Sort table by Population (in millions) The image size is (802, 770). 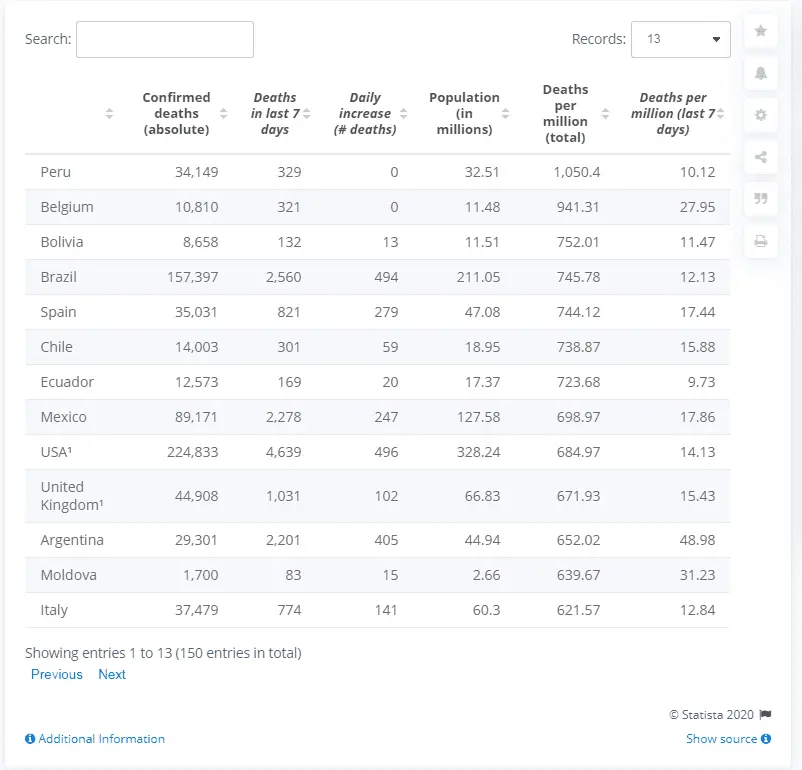coord(464,113)
